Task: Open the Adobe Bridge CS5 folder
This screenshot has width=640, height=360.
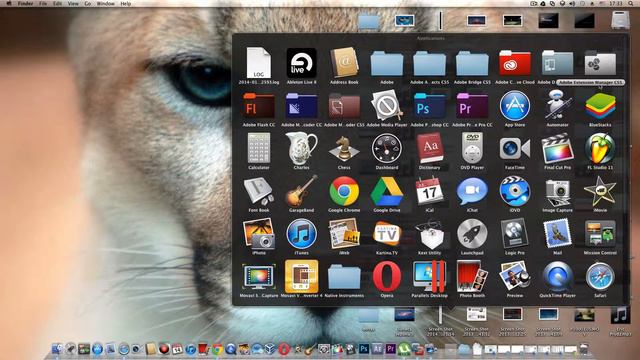Action: 472,63
